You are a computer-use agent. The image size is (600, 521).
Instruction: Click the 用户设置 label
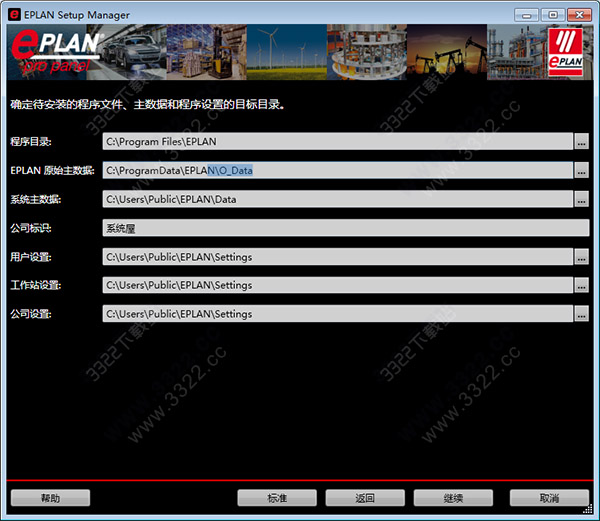coord(31,257)
